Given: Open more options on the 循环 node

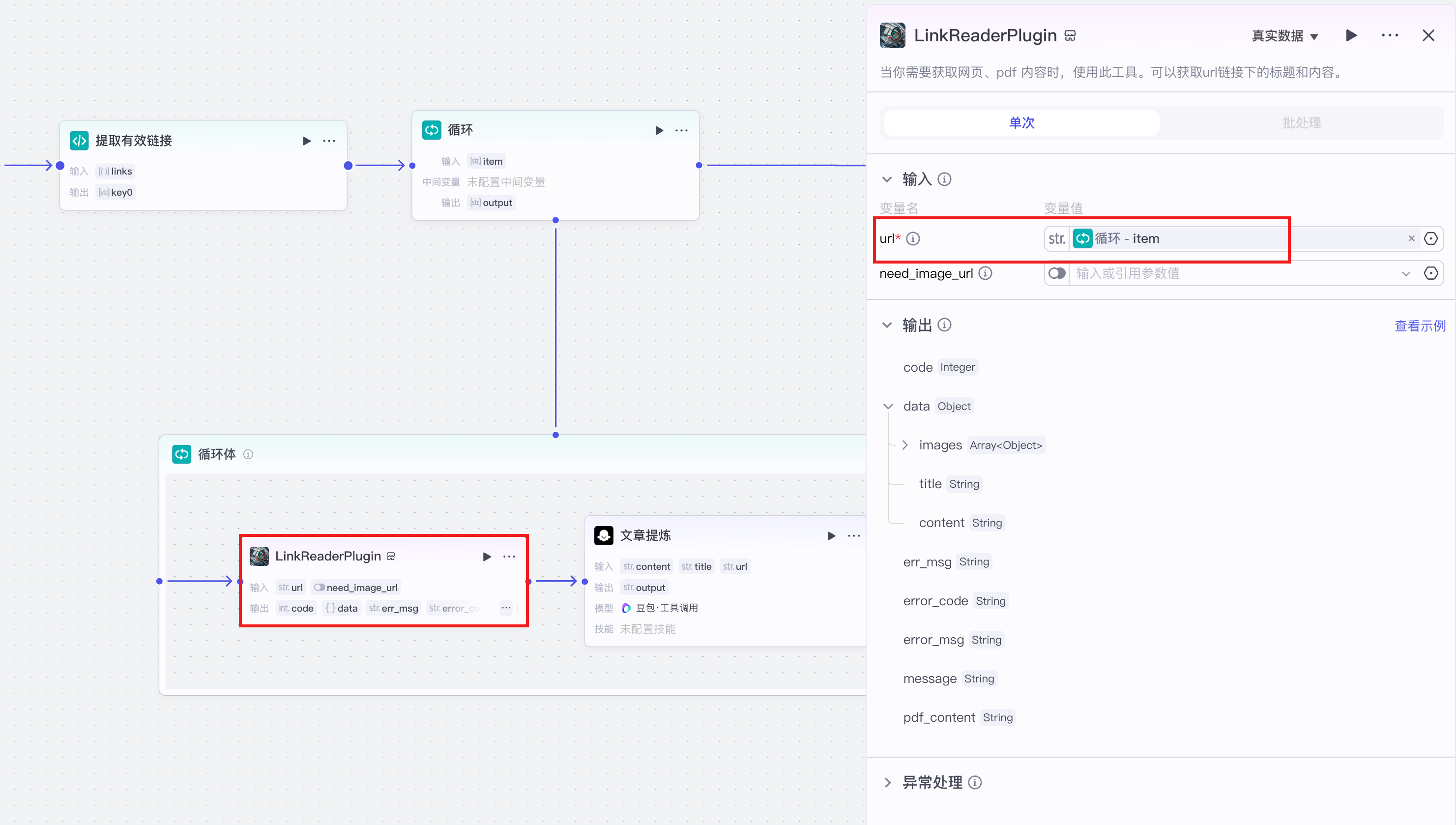Looking at the screenshot, I should coord(681,131).
